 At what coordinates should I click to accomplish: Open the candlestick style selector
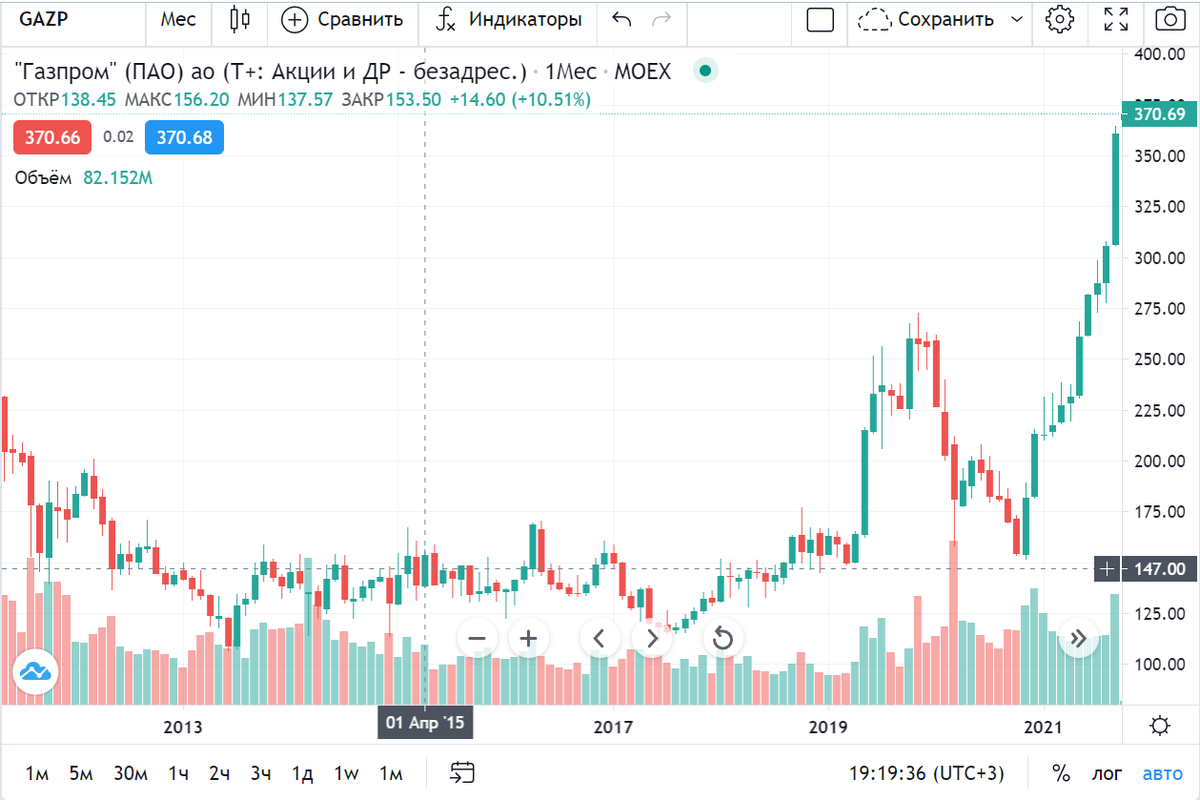click(237, 20)
